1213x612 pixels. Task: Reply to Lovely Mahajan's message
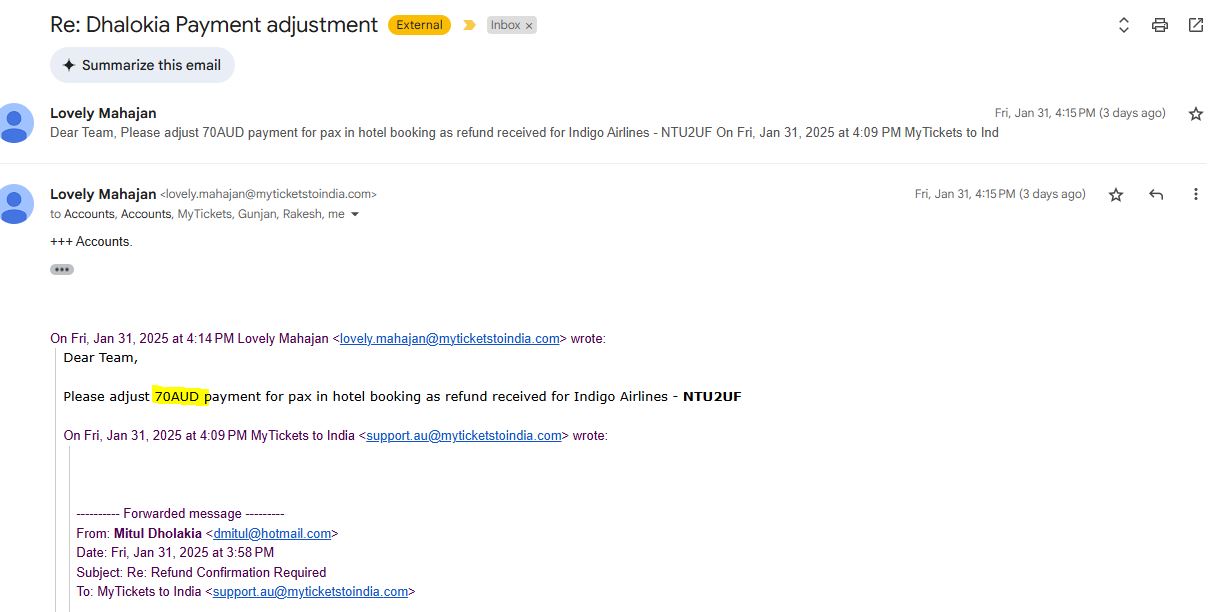[x=1156, y=195]
